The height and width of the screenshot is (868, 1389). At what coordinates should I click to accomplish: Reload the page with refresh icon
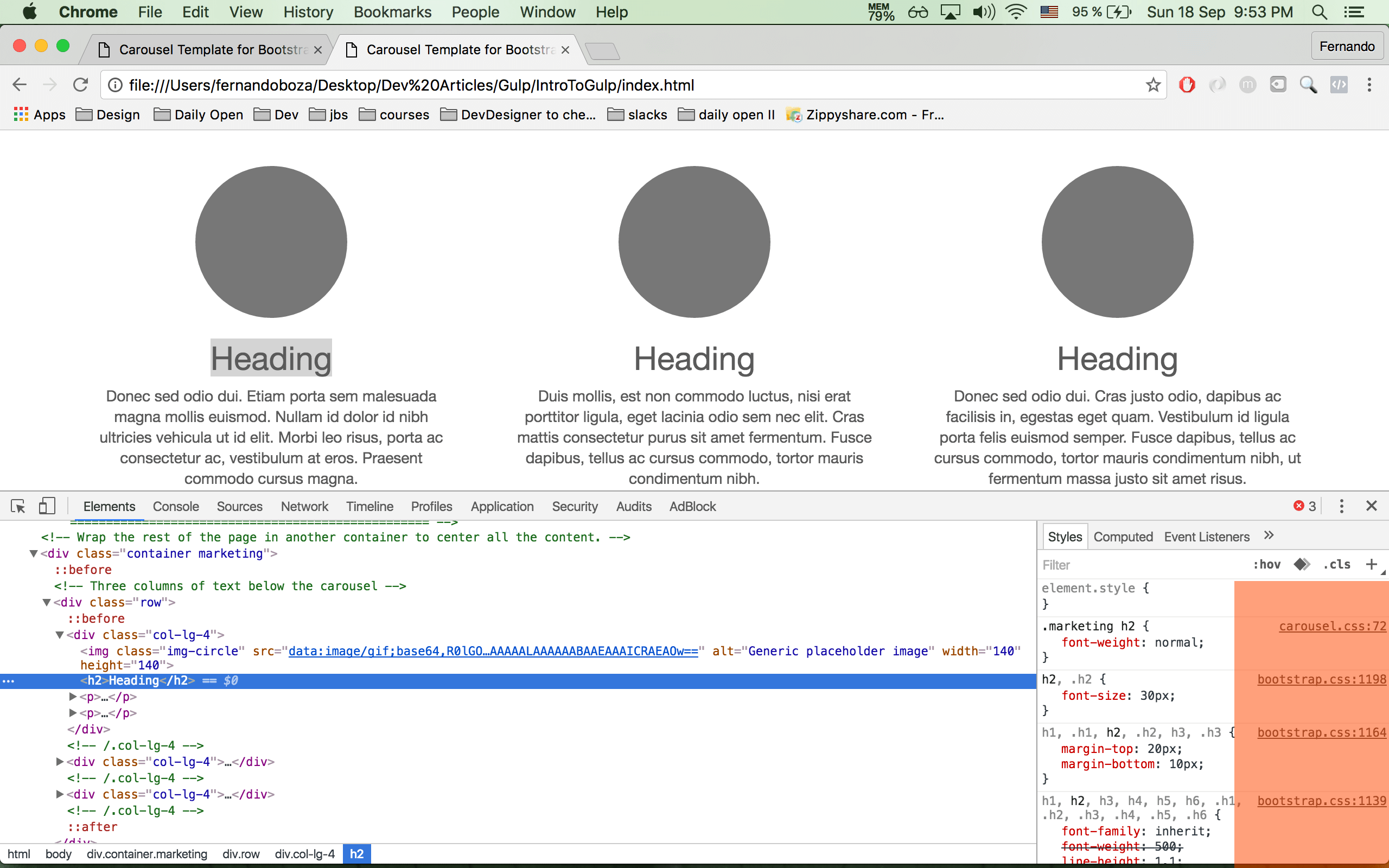coord(80,85)
